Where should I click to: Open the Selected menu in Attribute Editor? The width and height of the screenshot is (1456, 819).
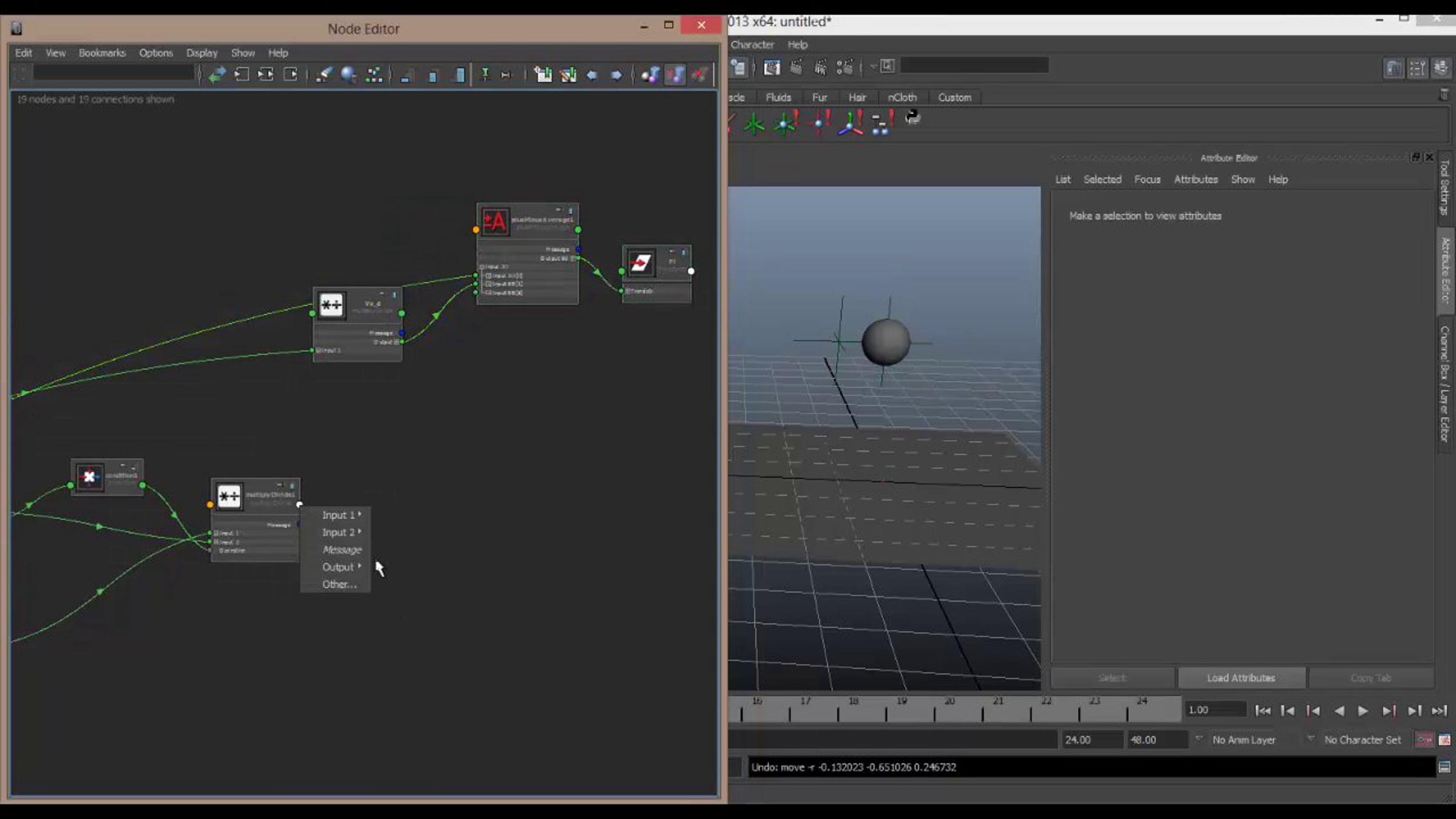coord(1102,180)
